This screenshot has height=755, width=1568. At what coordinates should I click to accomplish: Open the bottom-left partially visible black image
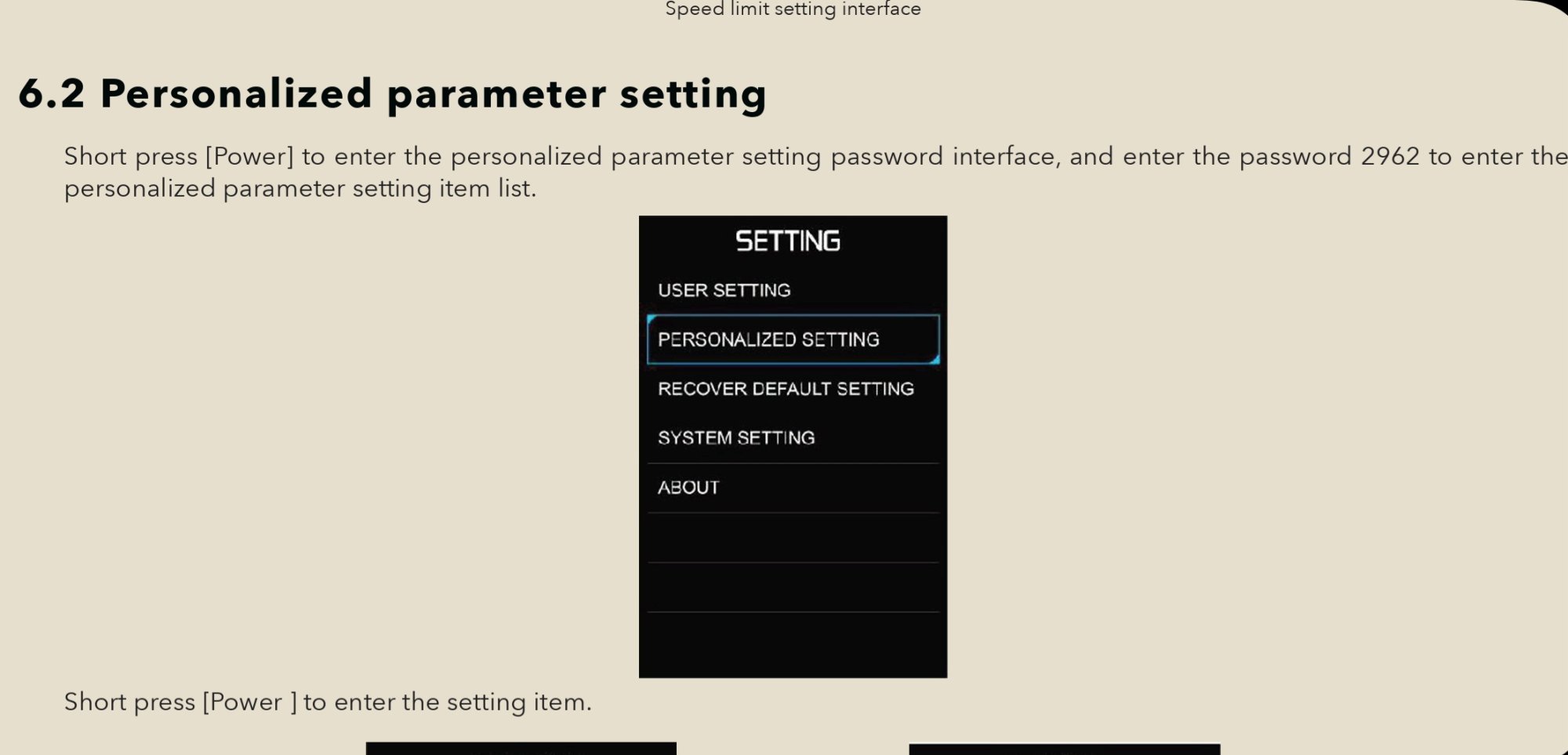(x=521, y=749)
